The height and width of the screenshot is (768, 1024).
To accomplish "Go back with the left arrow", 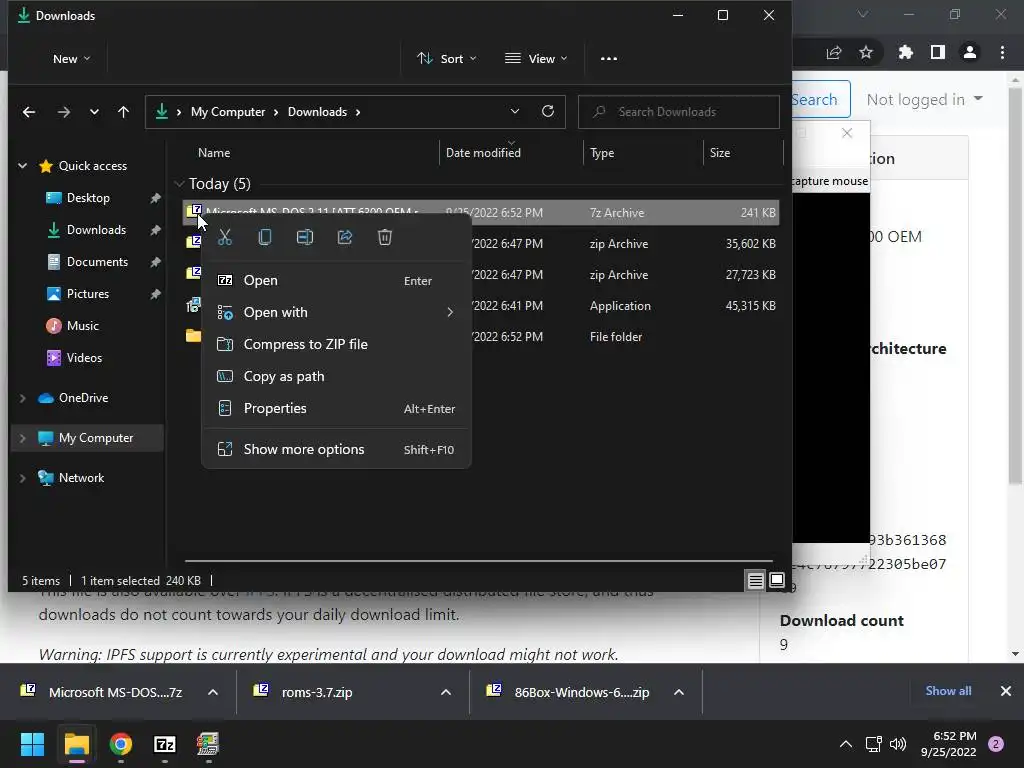I will click(x=29, y=112).
